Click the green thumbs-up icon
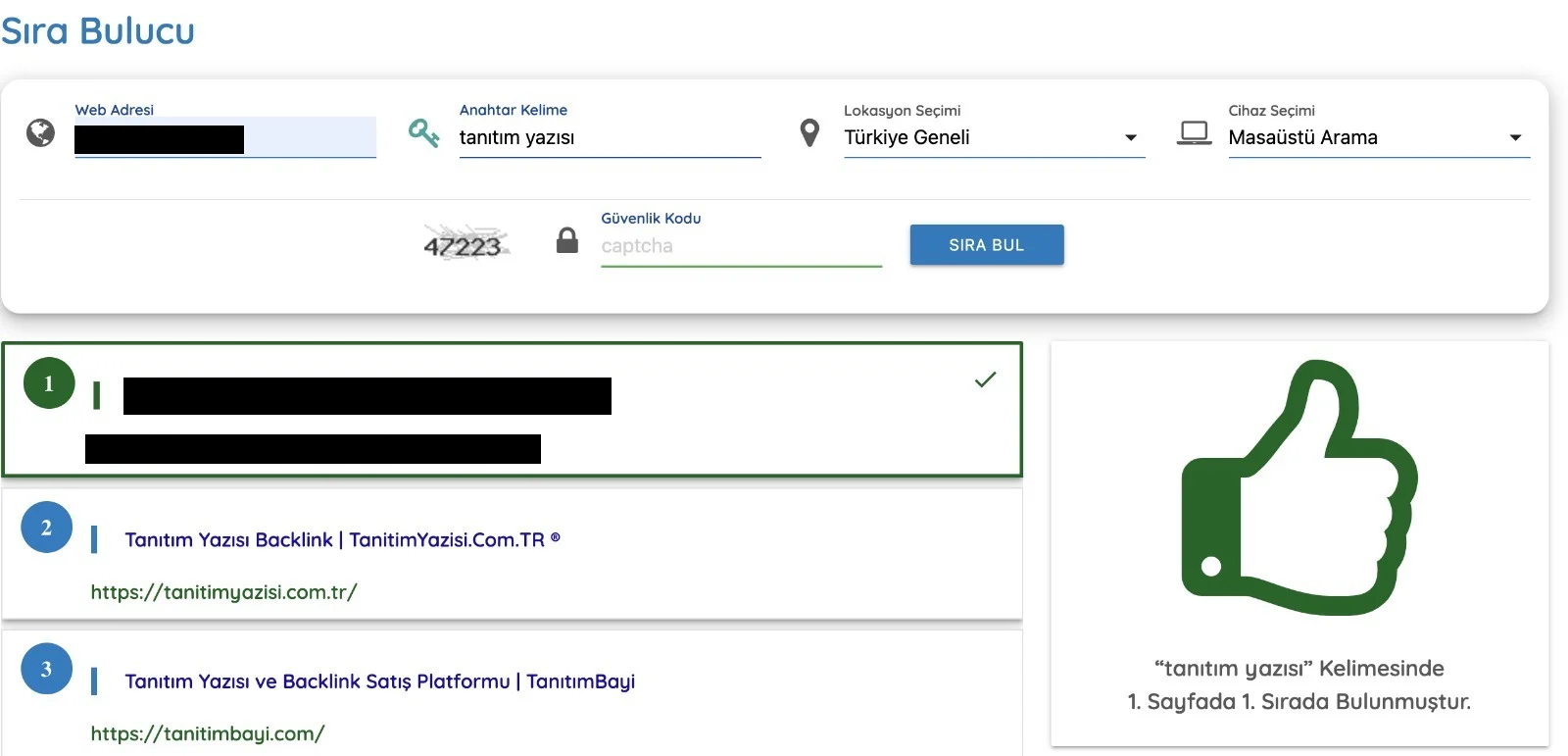This screenshot has width=1568, height=756. (x=1299, y=487)
